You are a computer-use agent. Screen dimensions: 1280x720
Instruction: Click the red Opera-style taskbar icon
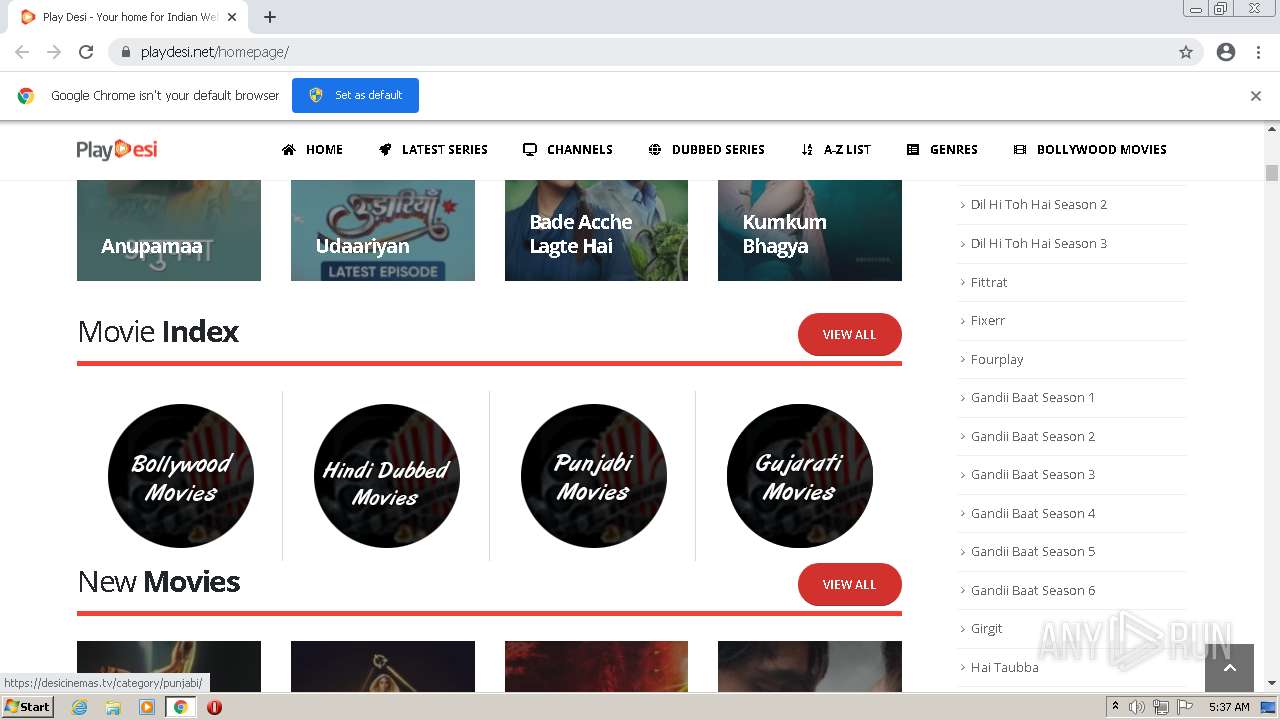[214, 707]
